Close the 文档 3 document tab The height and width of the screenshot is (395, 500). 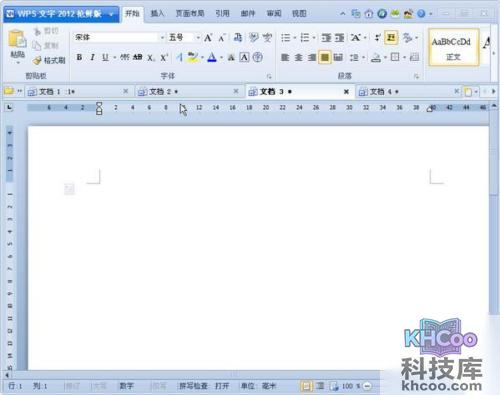tap(346, 92)
